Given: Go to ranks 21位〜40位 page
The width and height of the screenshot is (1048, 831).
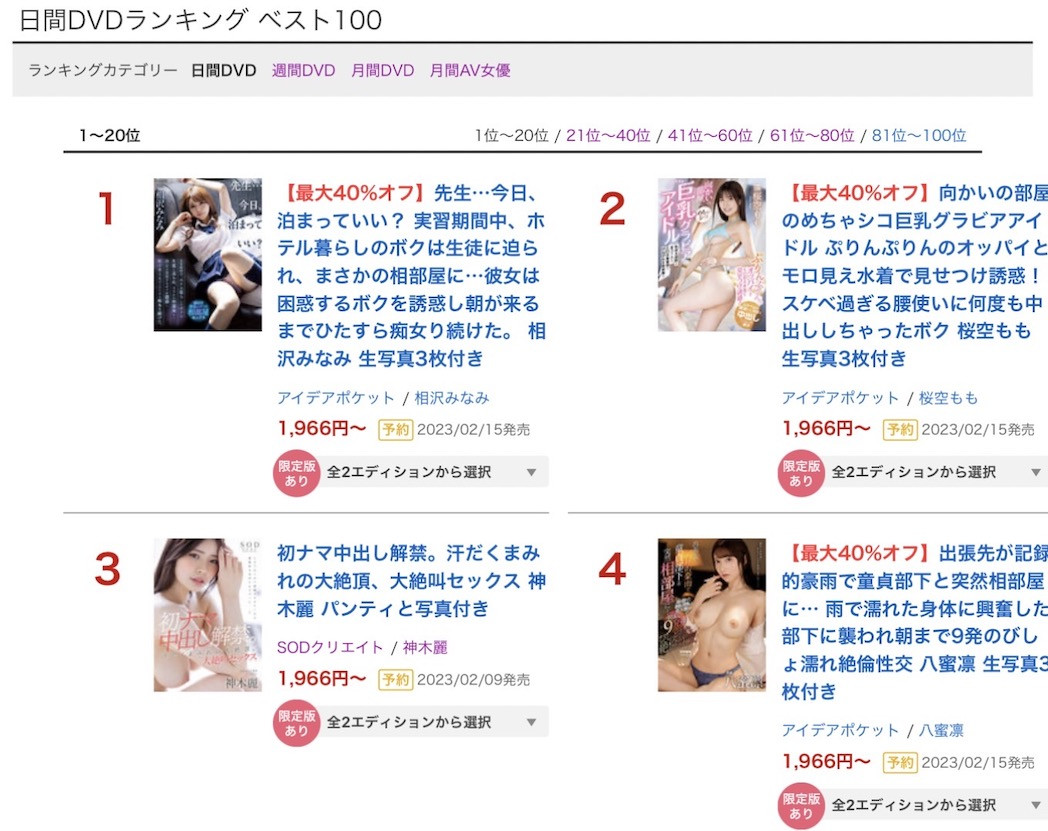Looking at the screenshot, I should [x=608, y=136].
